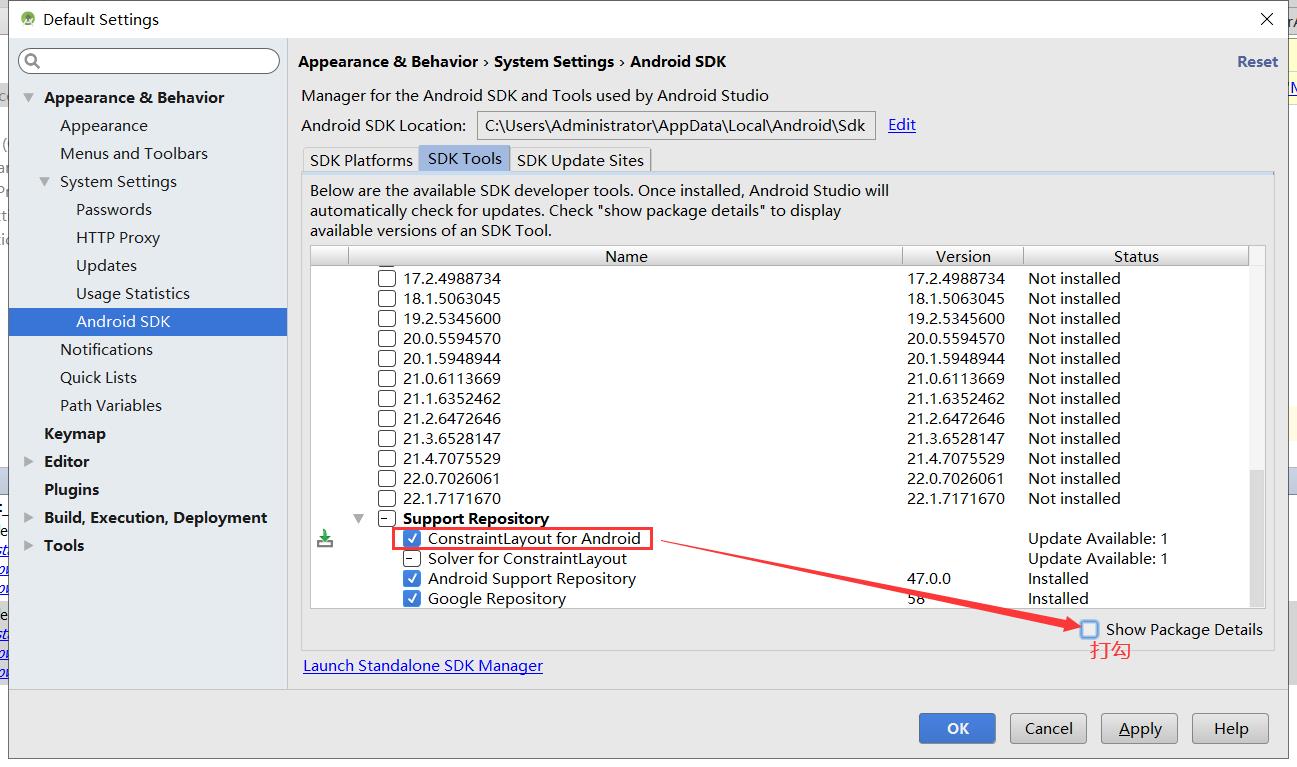Enable Show Package Details checkbox
This screenshot has width=1297, height=767.
(x=1090, y=629)
